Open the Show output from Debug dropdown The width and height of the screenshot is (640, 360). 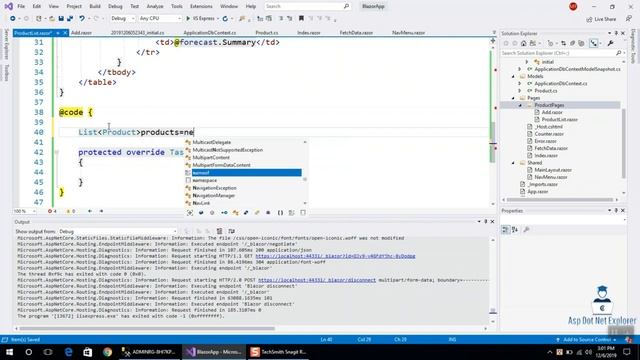(x=118, y=231)
